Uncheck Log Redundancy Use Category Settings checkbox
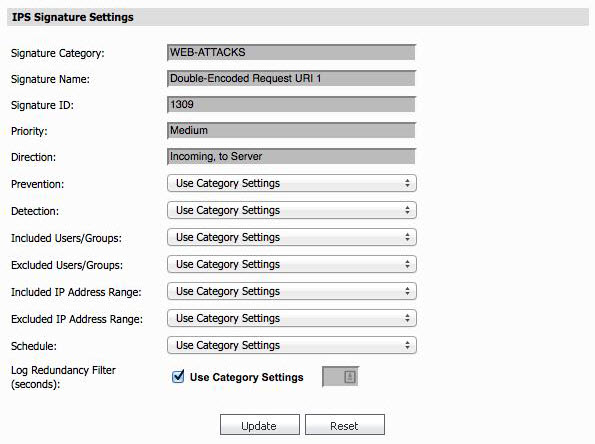This screenshot has width=595, height=444. pyautogui.click(x=178, y=376)
